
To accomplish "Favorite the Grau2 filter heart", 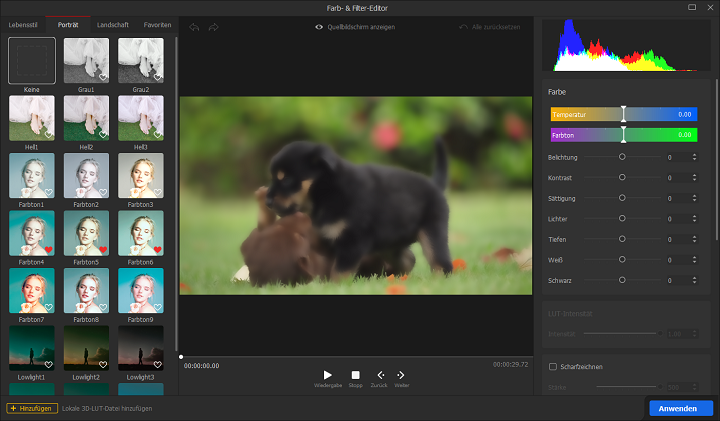I will [158, 77].
